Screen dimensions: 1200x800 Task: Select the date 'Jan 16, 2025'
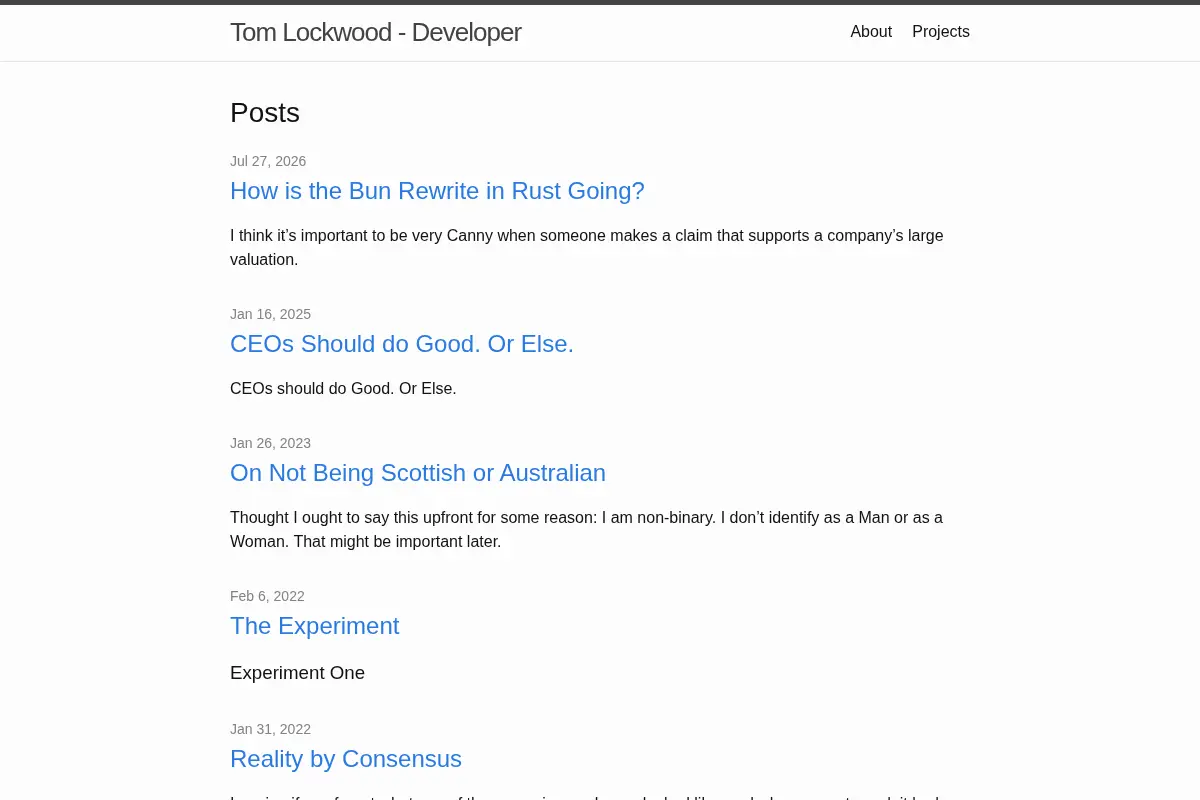270,314
